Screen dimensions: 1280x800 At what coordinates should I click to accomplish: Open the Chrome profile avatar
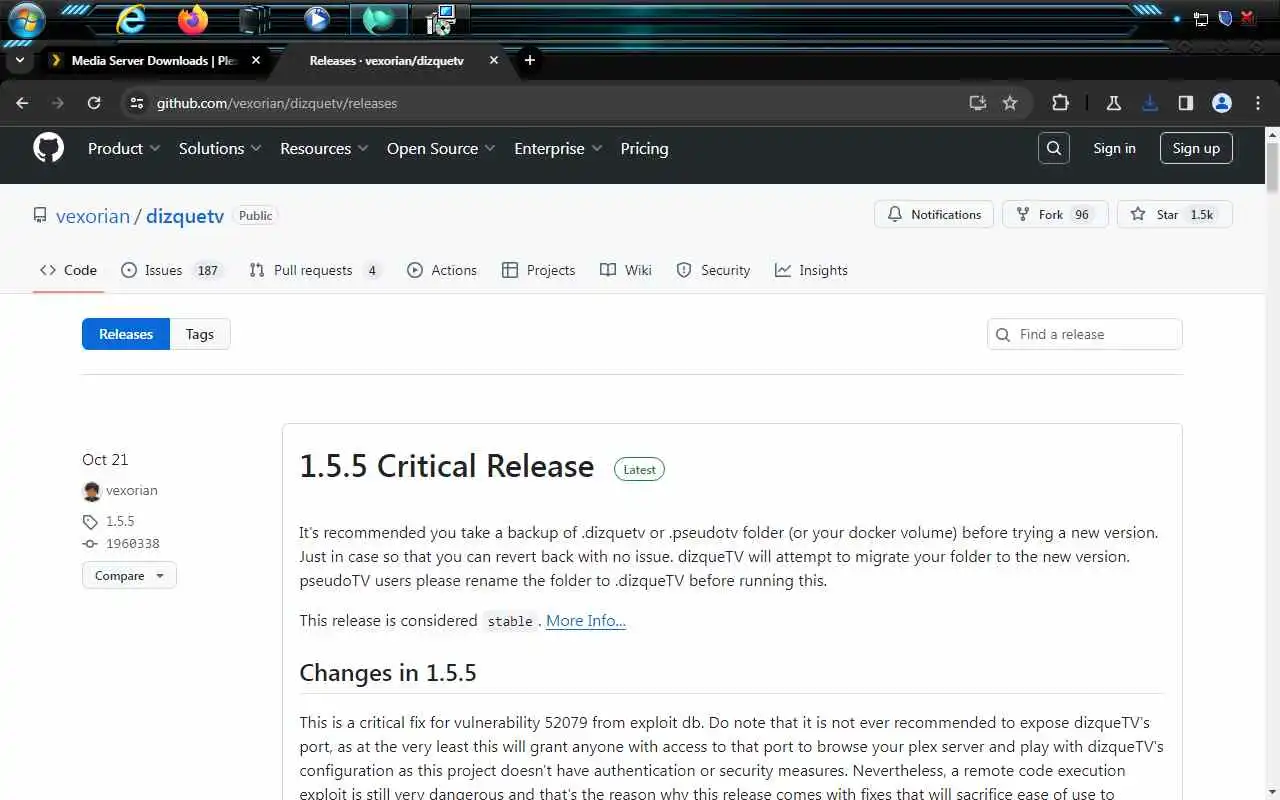[1221, 103]
